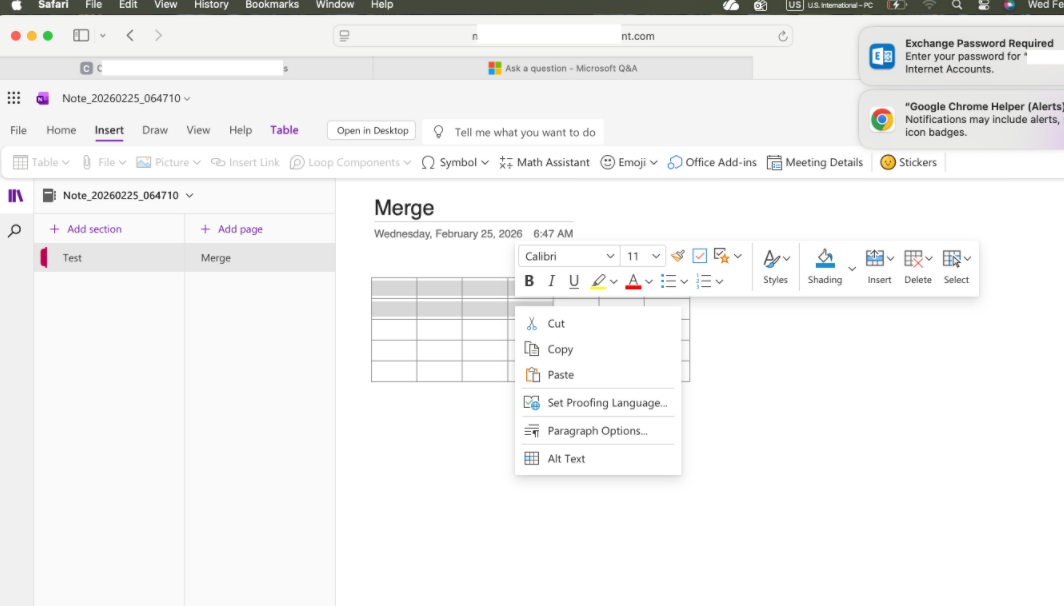Screen dimensions: 1064x606
Task: Open font color dropdown arrow
Action: tap(649, 282)
